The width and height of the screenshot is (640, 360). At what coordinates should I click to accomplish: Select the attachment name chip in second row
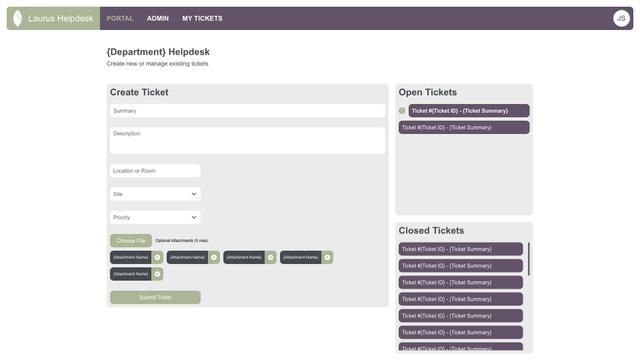tap(131, 274)
